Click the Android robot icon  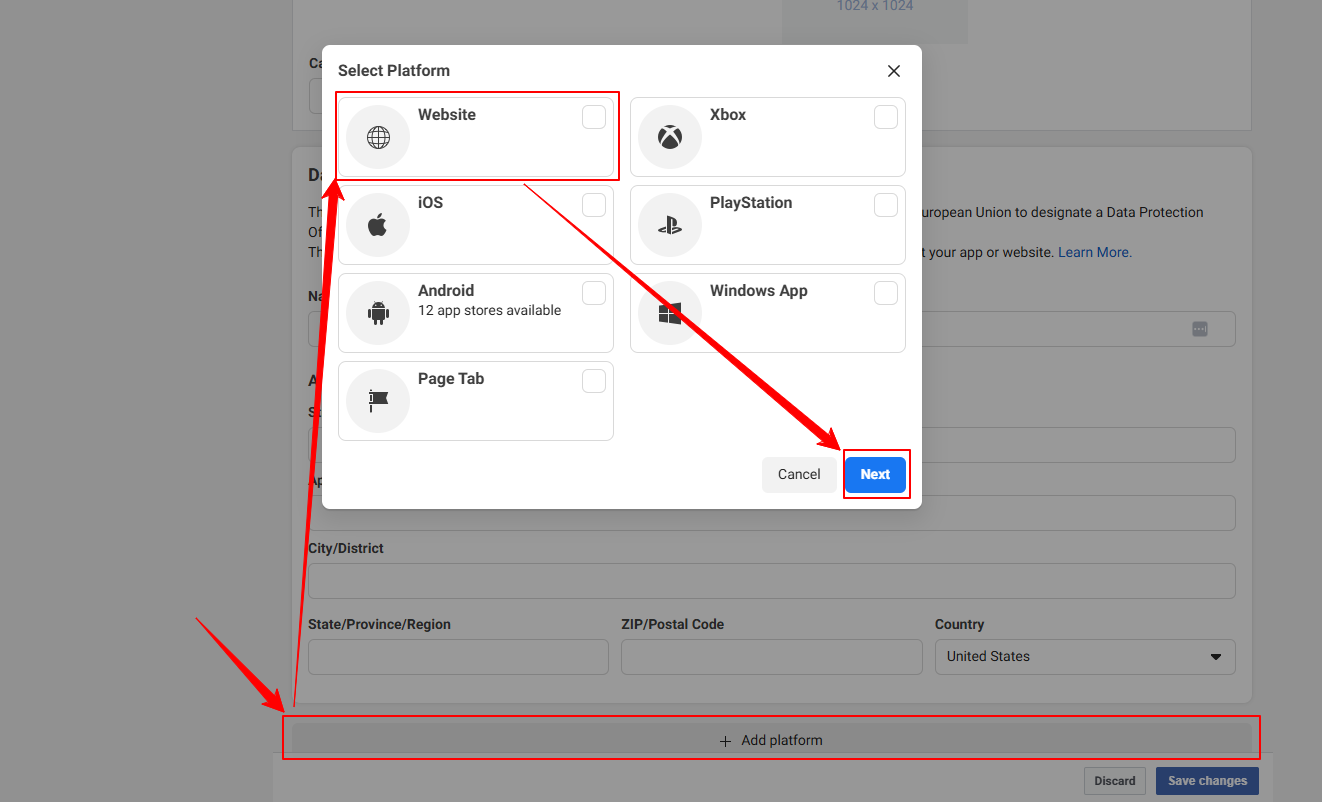(x=378, y=313)
